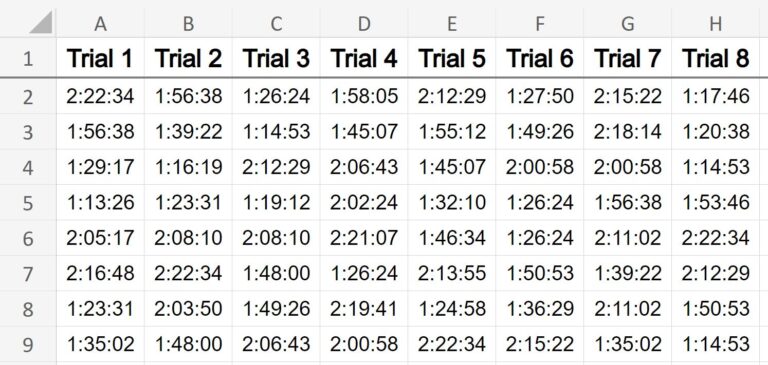The height and width of the screenshot is (365, 768).
Task: Select cell G3 with 2:18:14
Action: tap(628, 131)
